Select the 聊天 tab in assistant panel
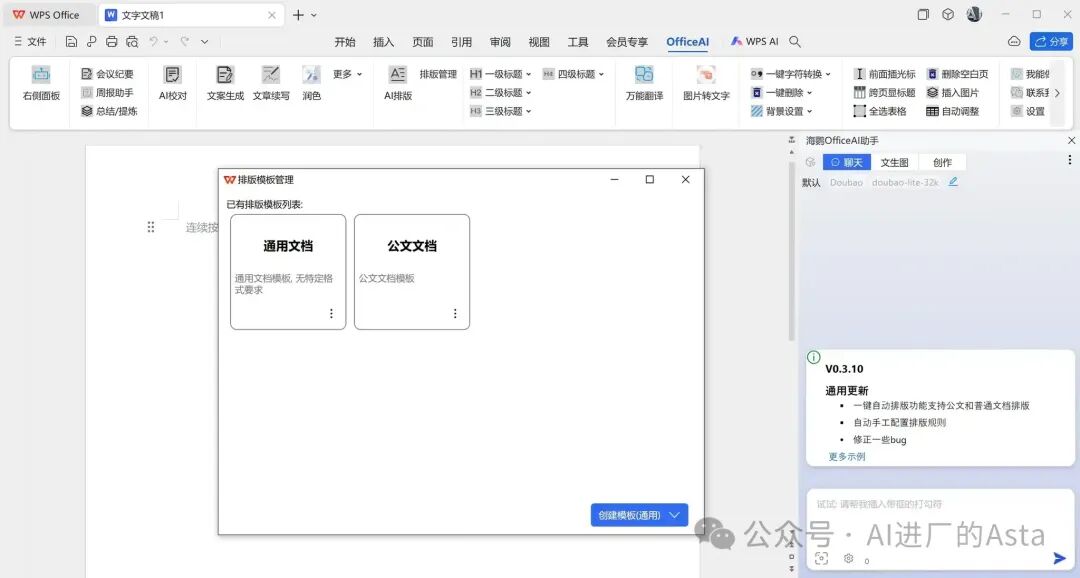1080x578 pixels. (x=847, y=163)
